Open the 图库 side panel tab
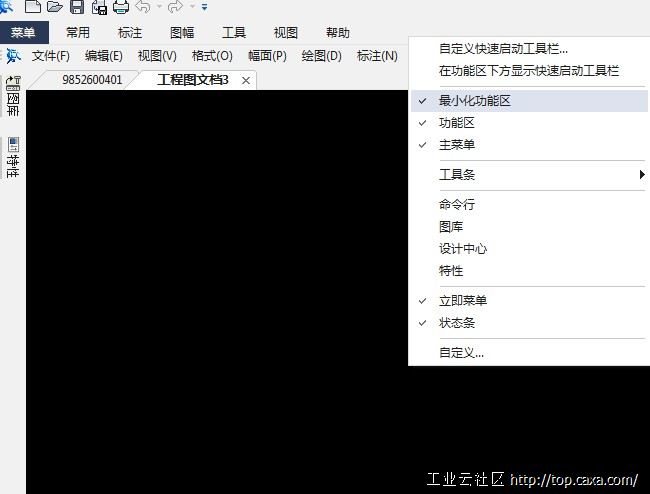Screen dimensions: 650x494 coord(13,96)
